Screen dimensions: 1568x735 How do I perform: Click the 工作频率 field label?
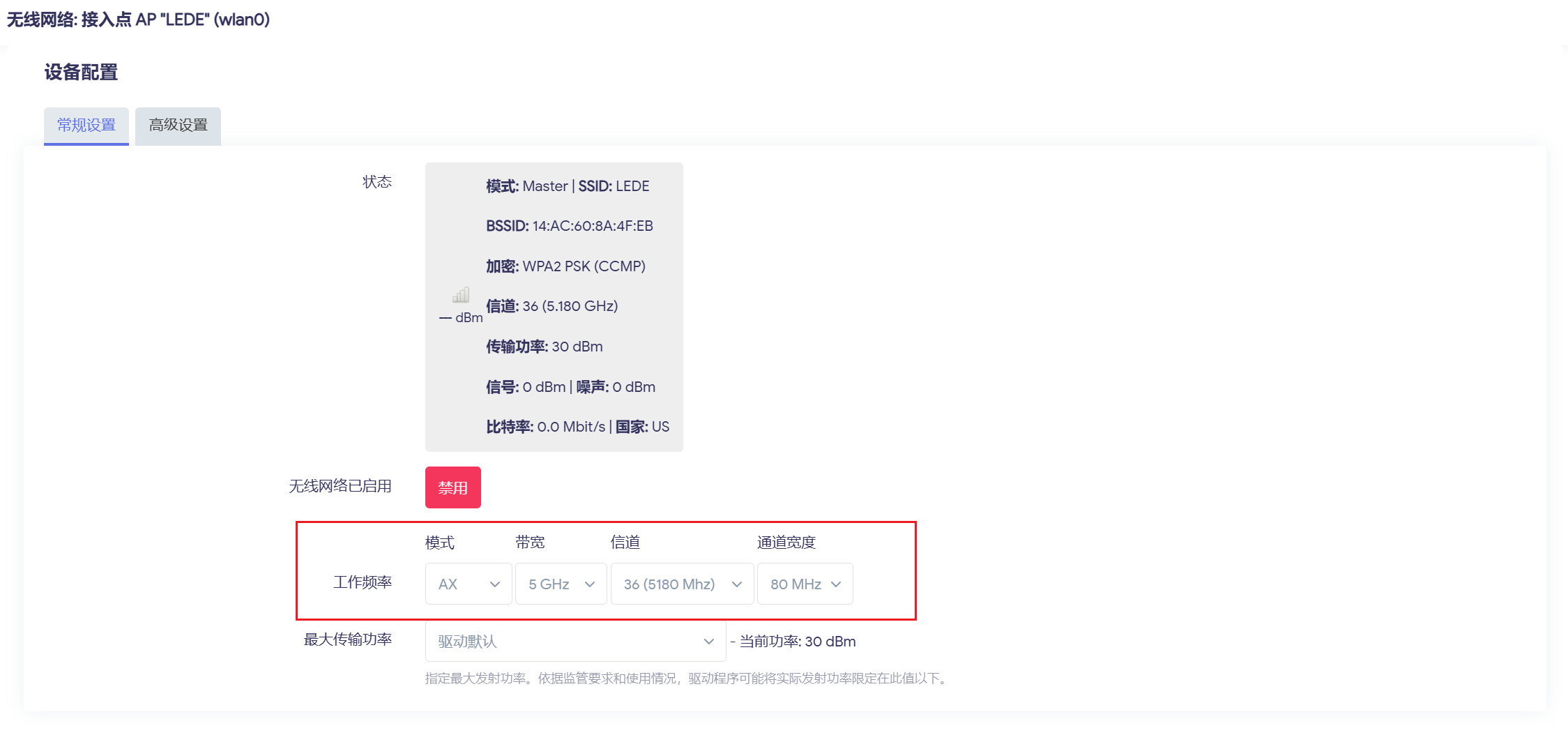pos(363,582)
